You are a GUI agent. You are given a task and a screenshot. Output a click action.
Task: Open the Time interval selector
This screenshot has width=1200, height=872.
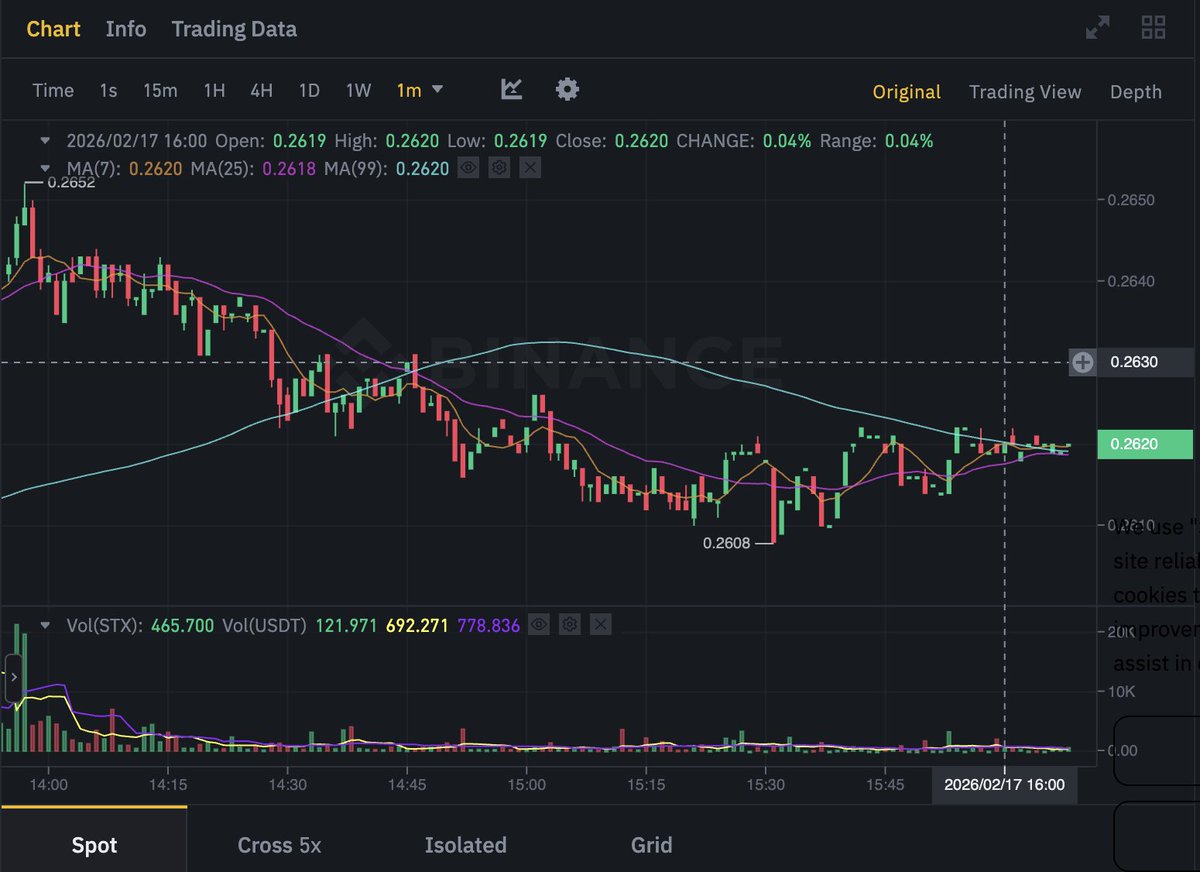point(52,90)
